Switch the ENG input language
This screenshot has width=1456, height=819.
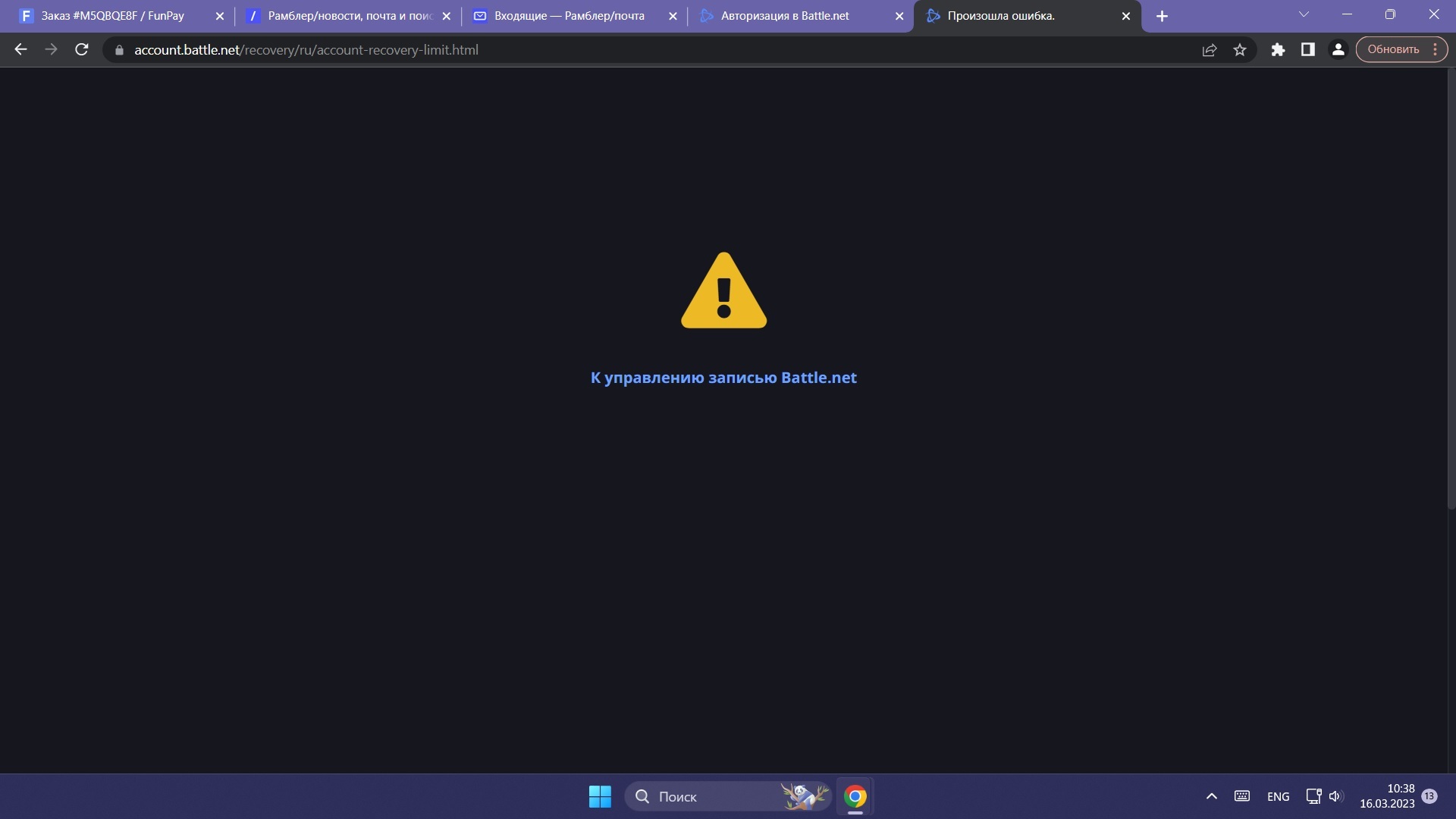[1278, 796]
